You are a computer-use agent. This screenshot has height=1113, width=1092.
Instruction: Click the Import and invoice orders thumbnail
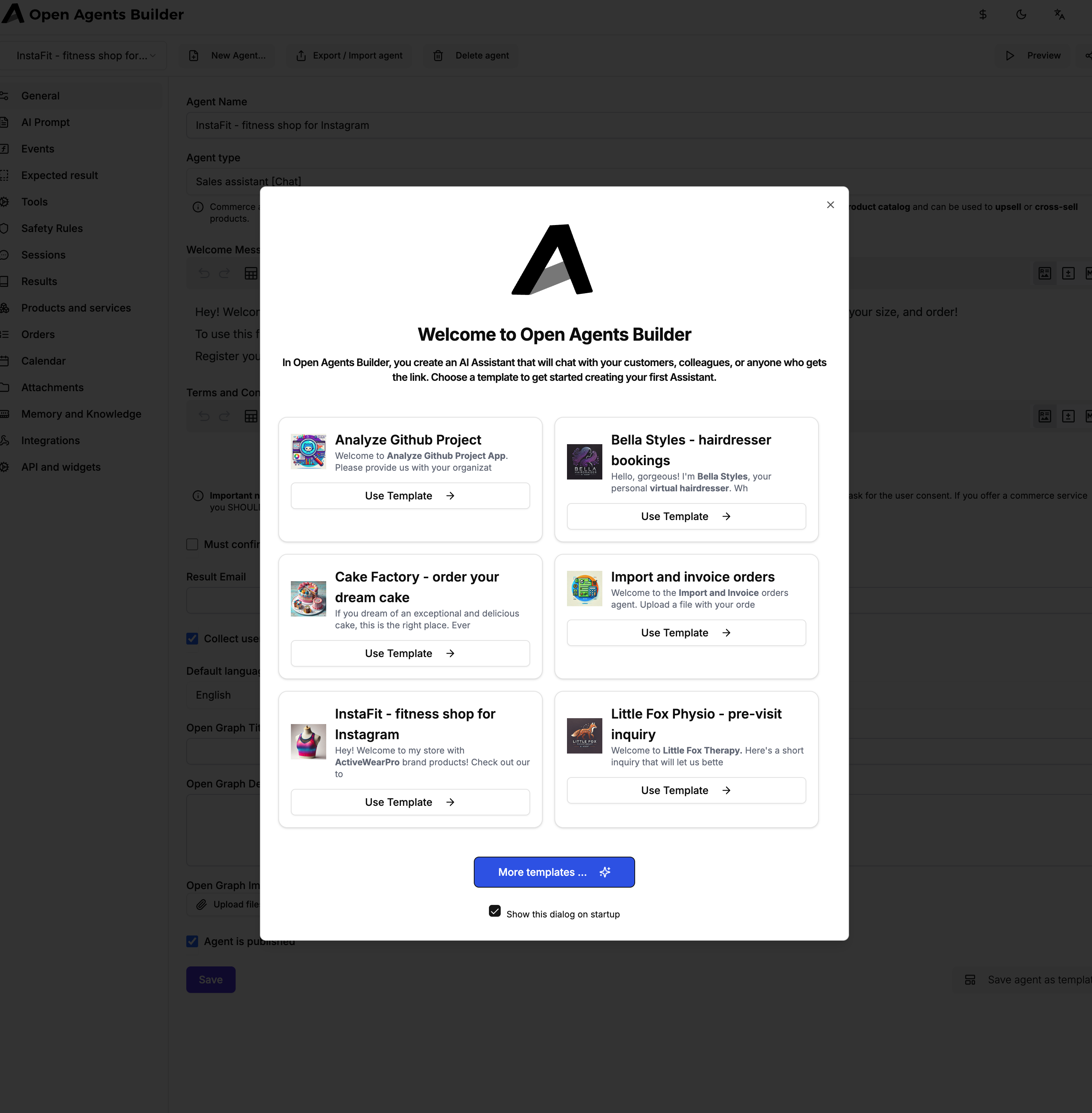coord(584,589)
